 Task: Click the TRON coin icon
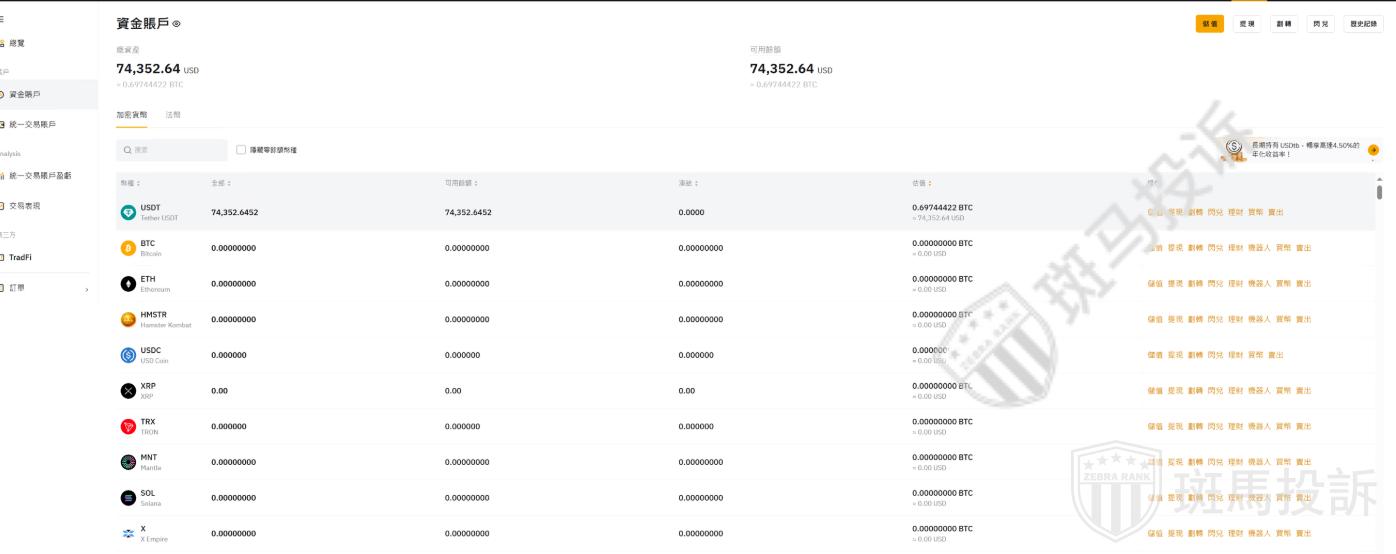128,427
